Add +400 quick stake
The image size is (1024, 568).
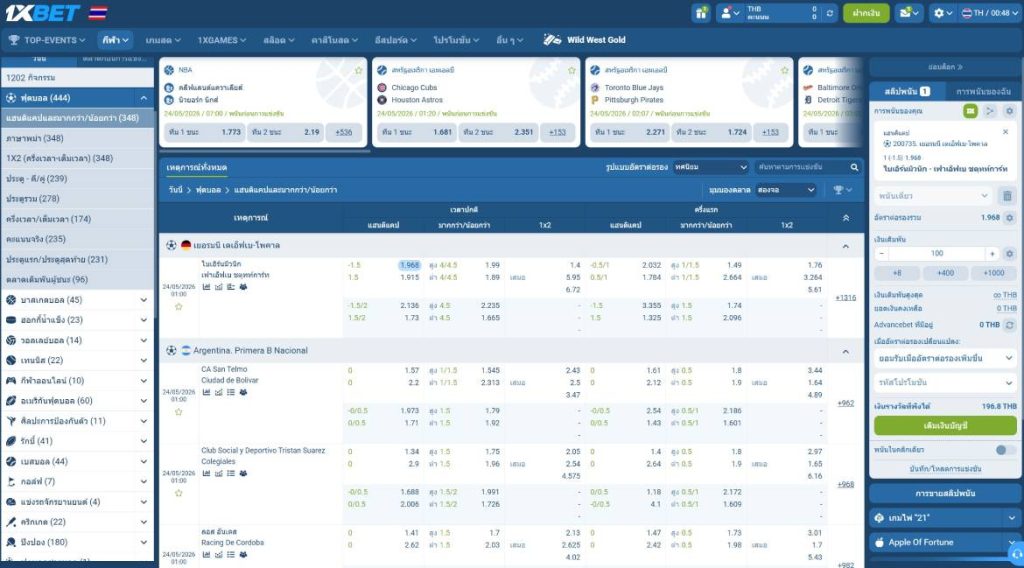(x=945, y=273)
